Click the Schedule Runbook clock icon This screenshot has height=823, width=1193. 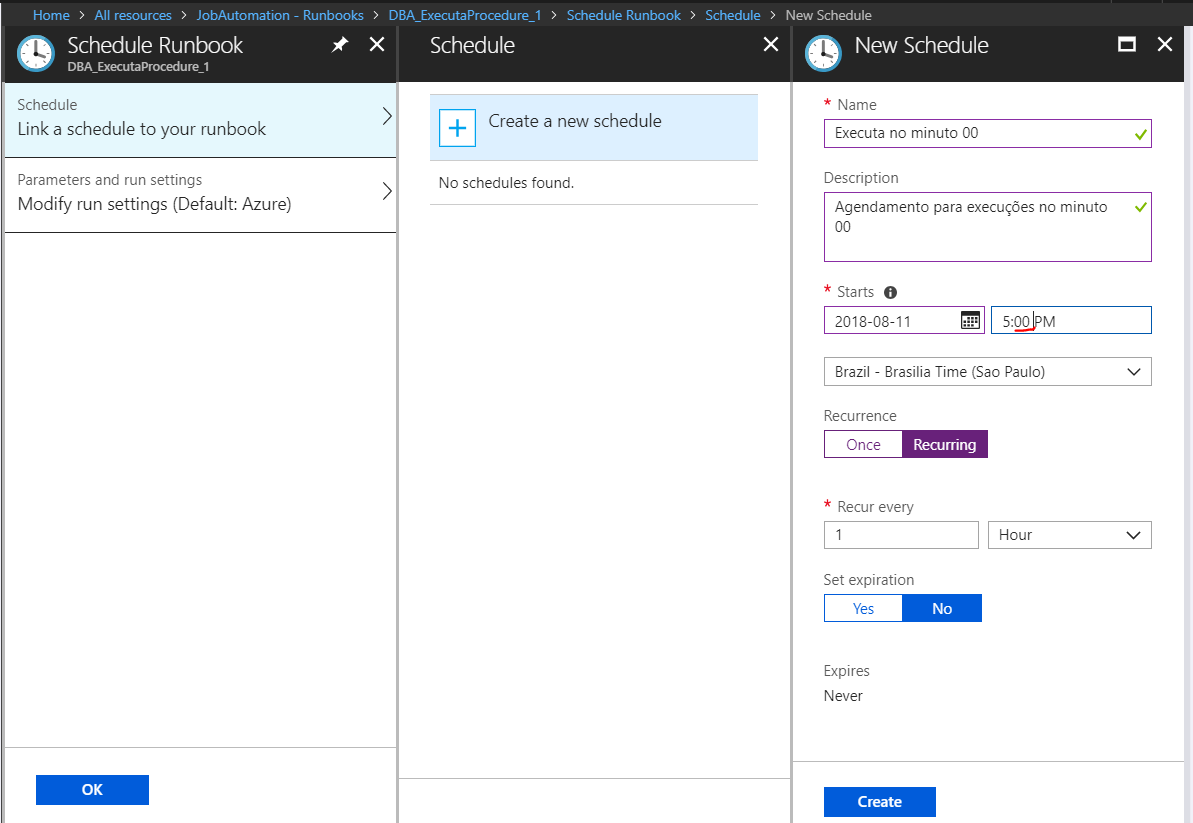(x=36, y=53)
